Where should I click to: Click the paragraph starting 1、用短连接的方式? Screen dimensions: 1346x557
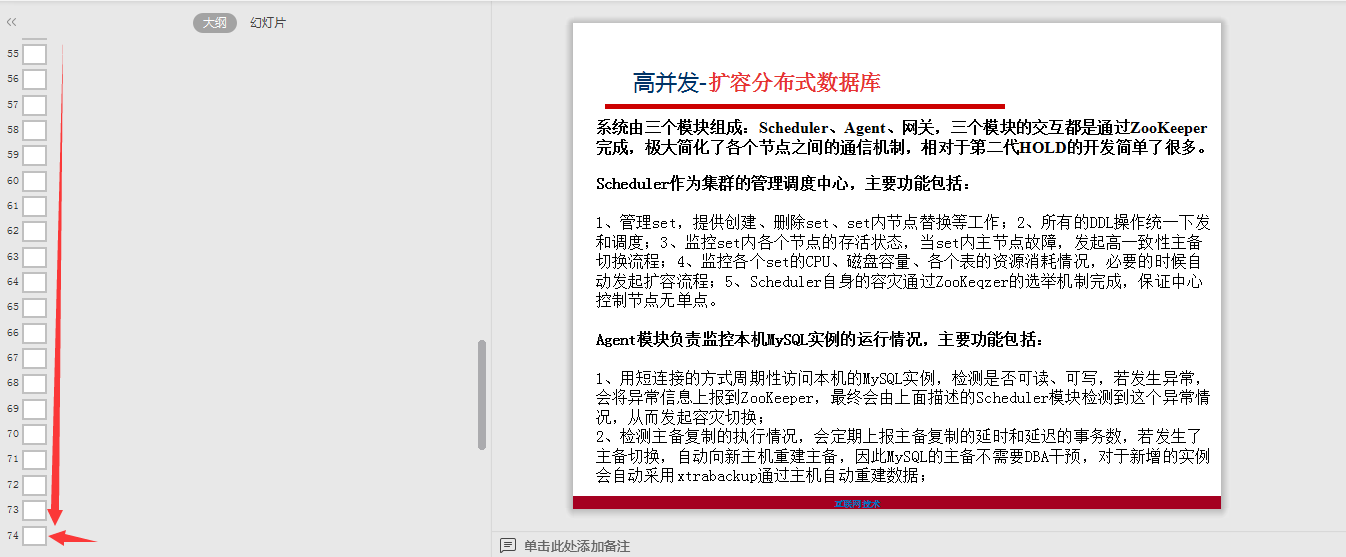903,397
